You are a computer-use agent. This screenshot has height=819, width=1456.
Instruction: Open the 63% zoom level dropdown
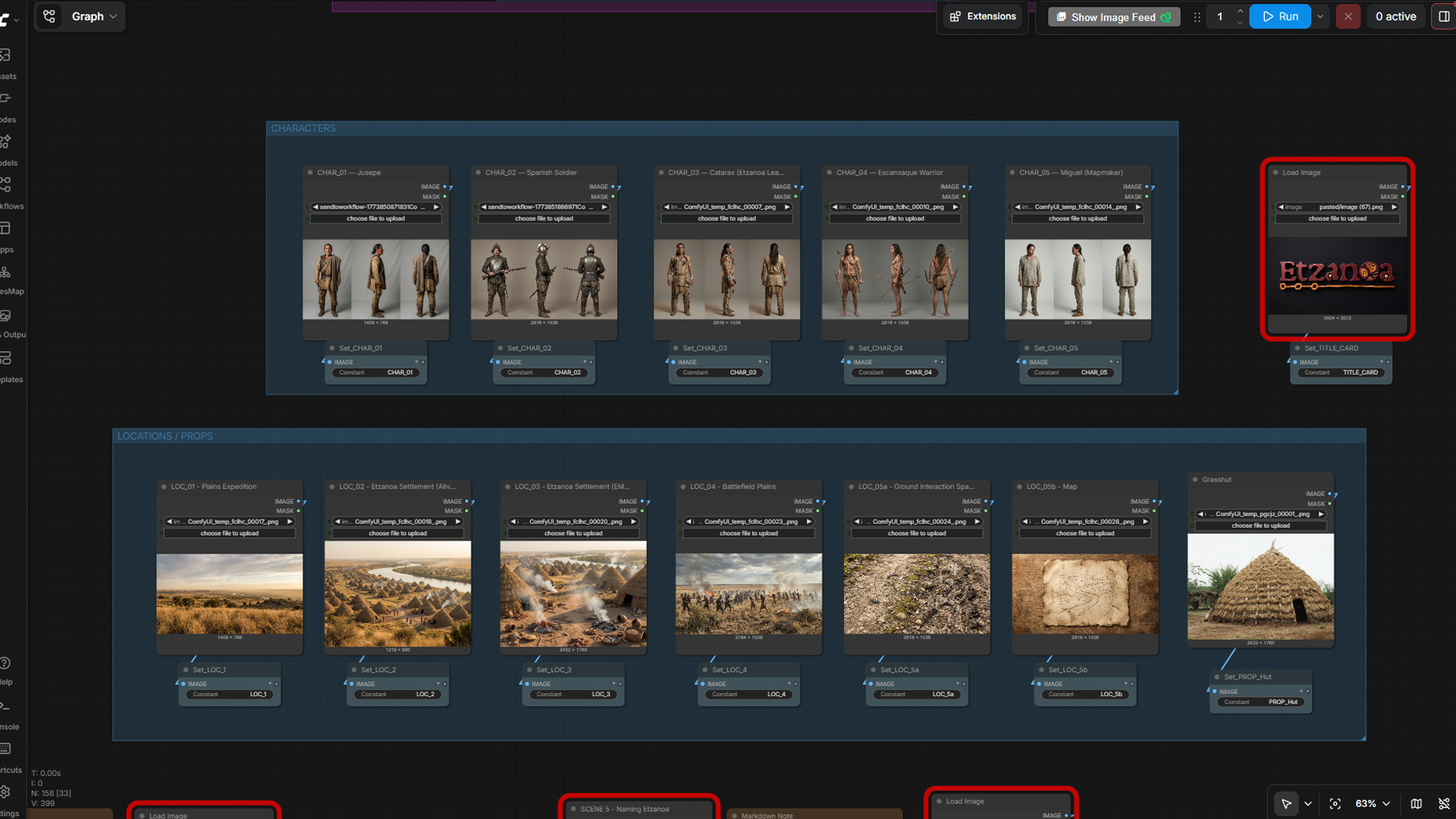tap(1373, 803)
